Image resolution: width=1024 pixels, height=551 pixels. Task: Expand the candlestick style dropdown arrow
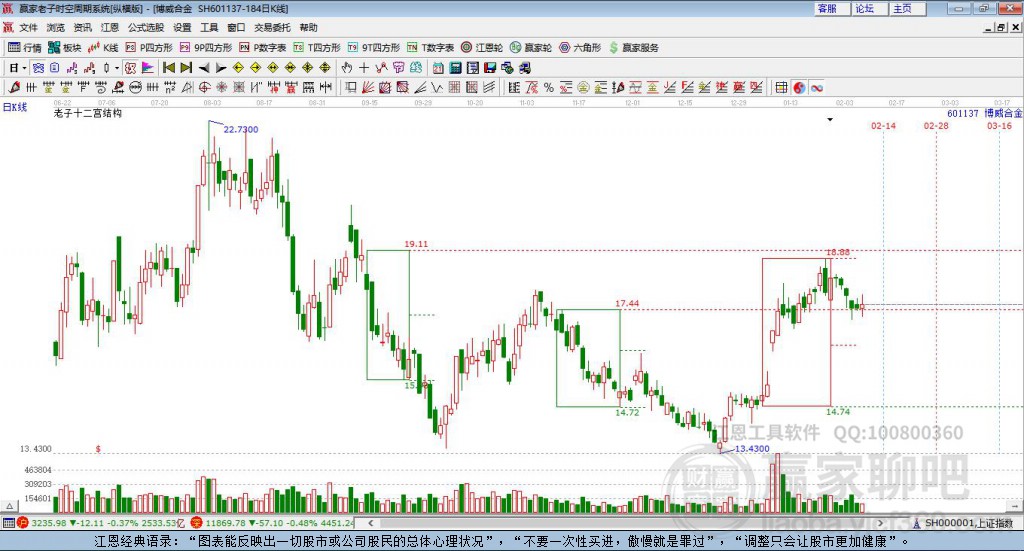pos(117,68)
